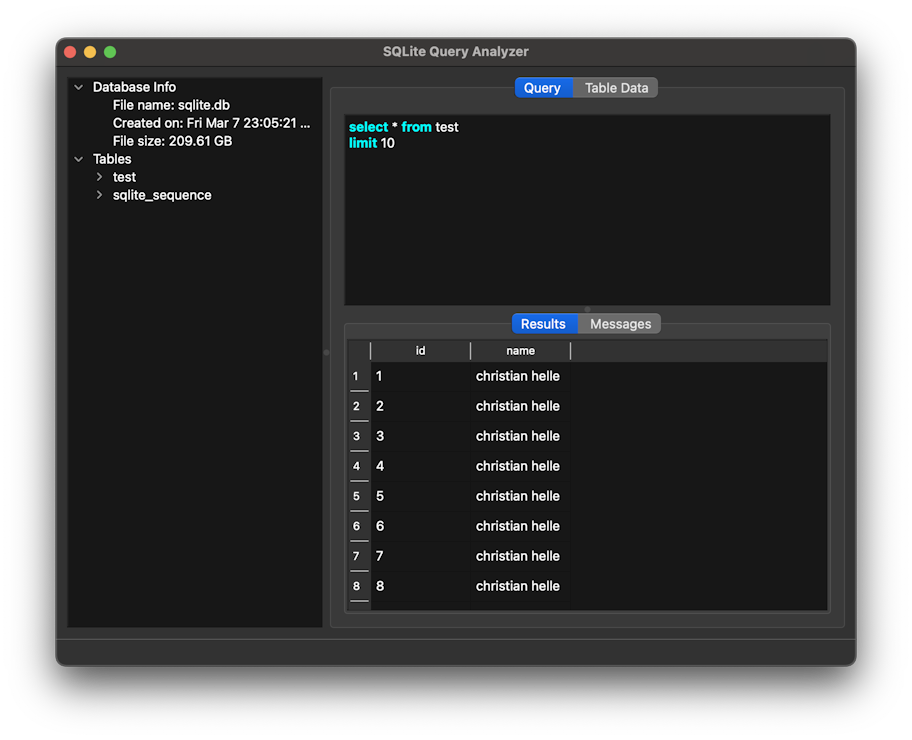Image resolution: width=912 pixels, height=740 pixels.
Task: Select row header 8 in results
Action: click(x=359, y=586)
